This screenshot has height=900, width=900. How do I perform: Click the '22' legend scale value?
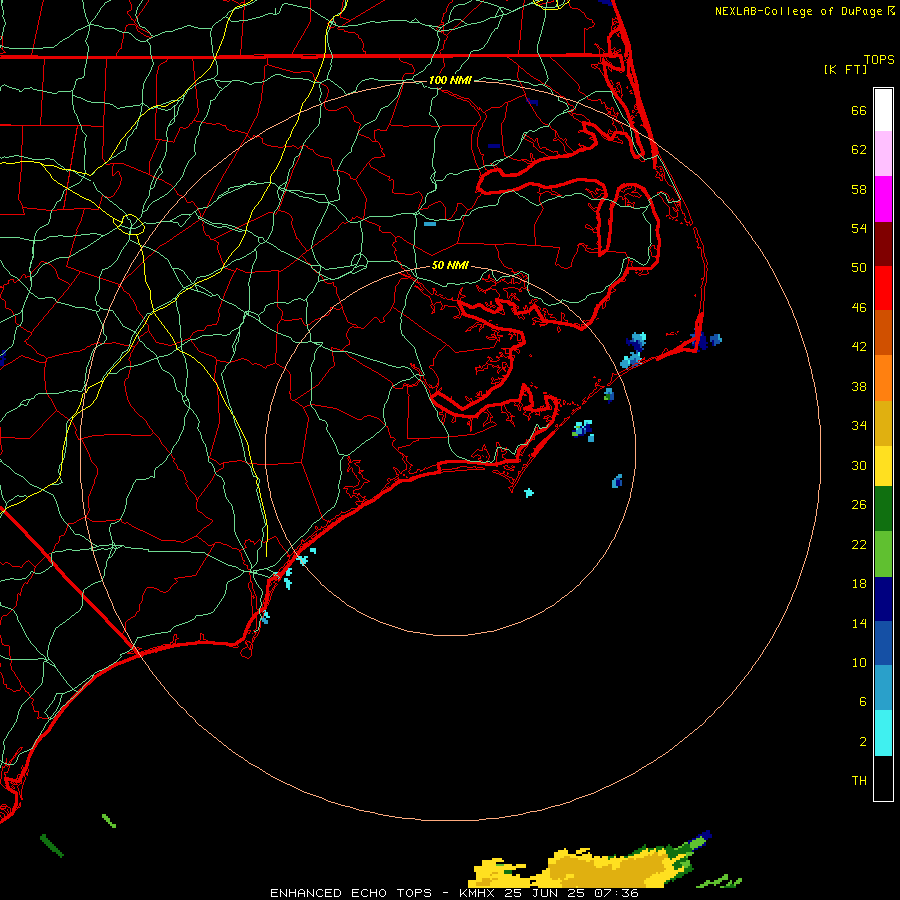coord(859,544)
